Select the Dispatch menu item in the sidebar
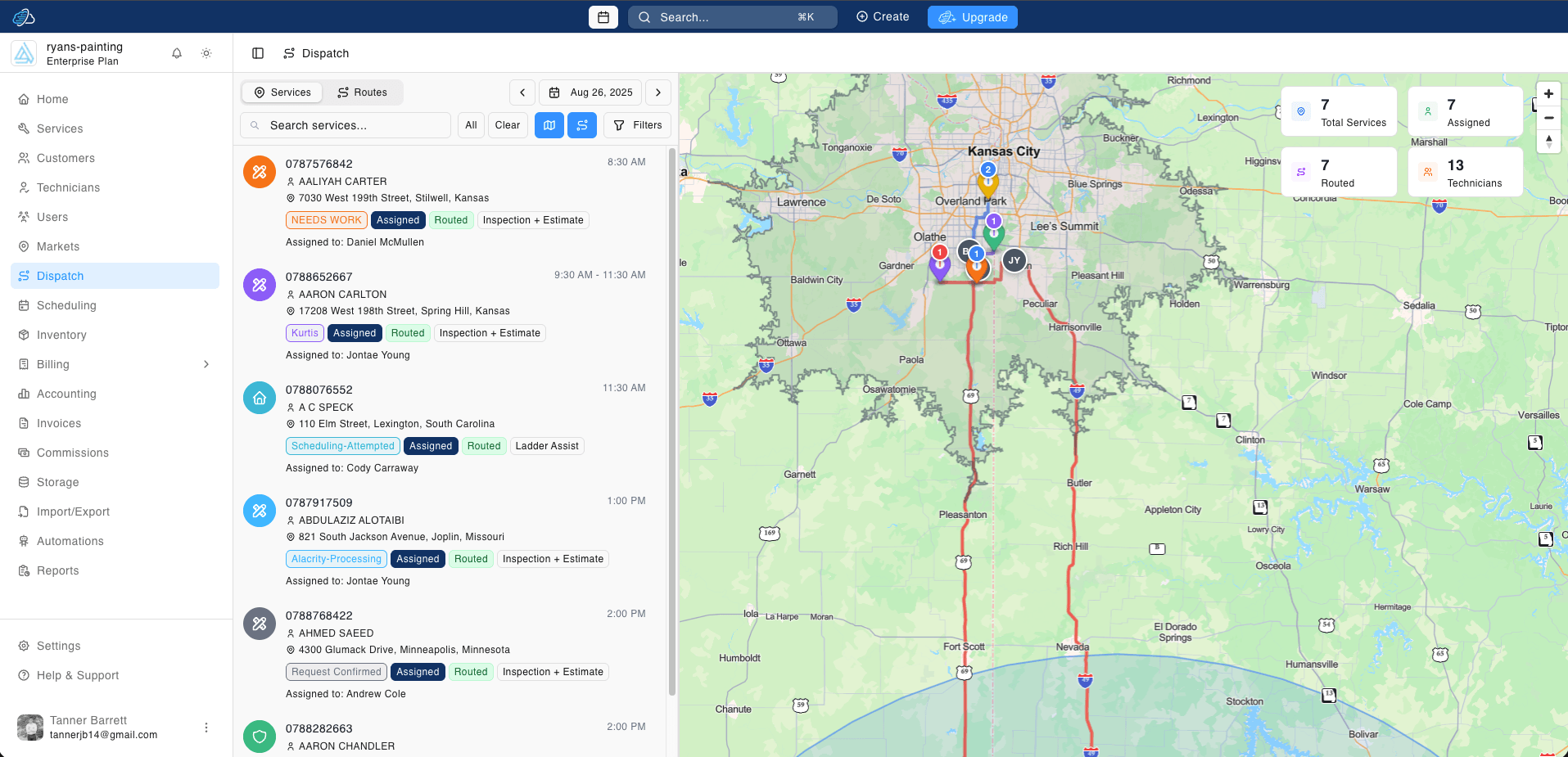 tap(60, 276)
